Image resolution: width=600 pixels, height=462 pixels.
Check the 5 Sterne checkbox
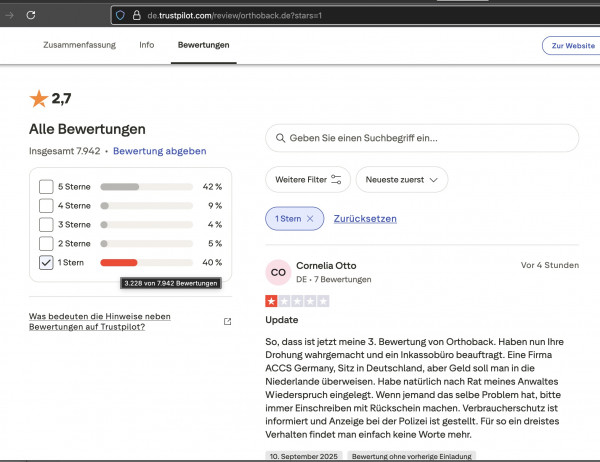tap(46, 187)
